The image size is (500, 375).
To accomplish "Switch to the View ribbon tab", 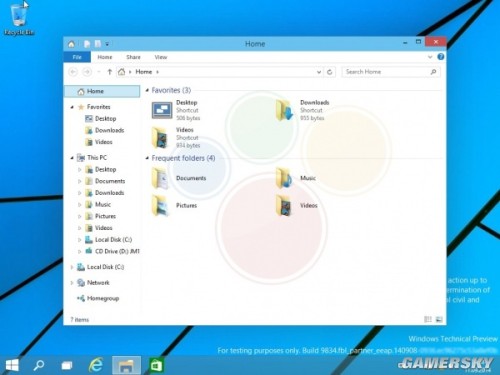I will click(x=161, y=57).
